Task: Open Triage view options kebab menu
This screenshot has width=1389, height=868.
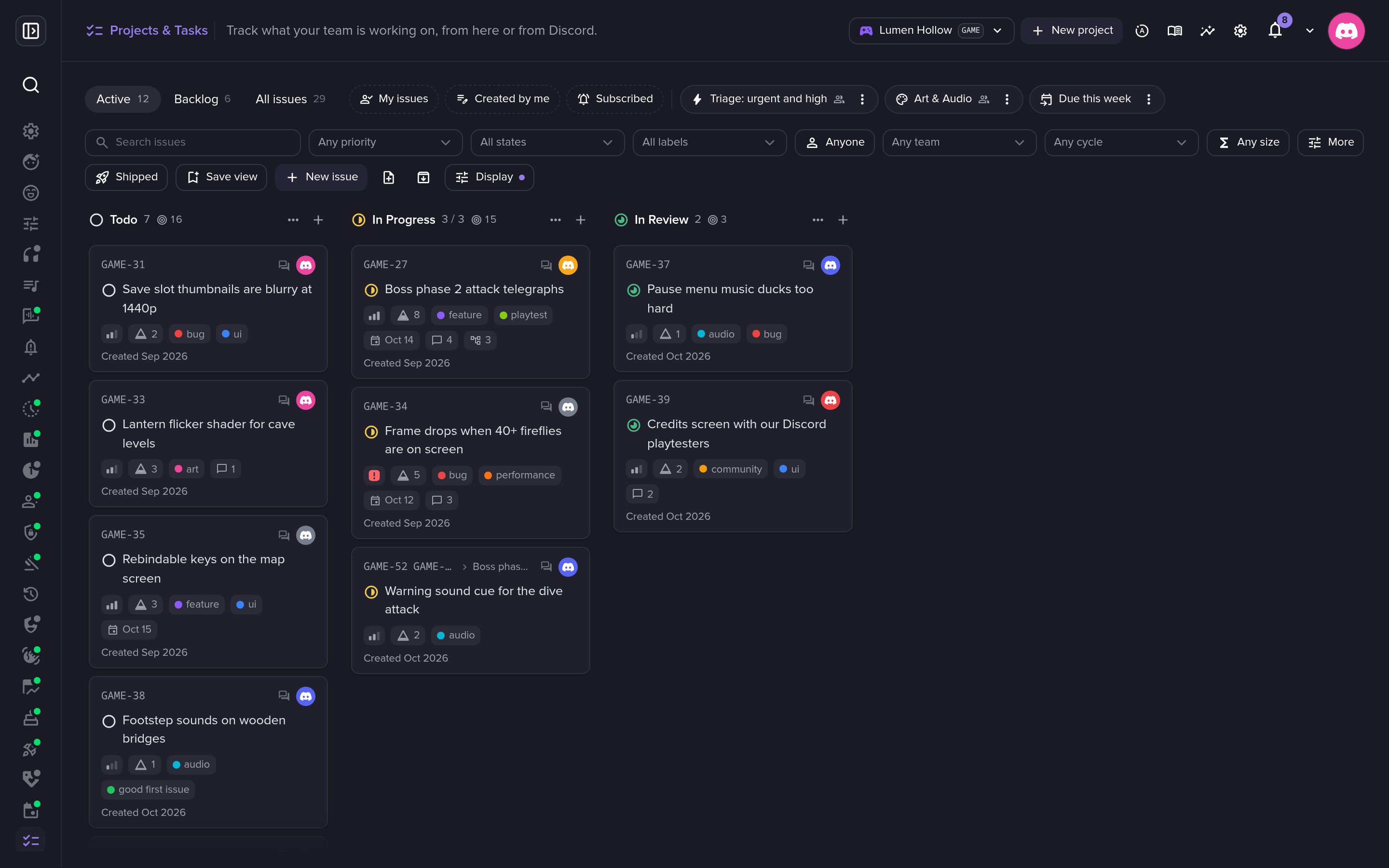Action: coord(862,99)
